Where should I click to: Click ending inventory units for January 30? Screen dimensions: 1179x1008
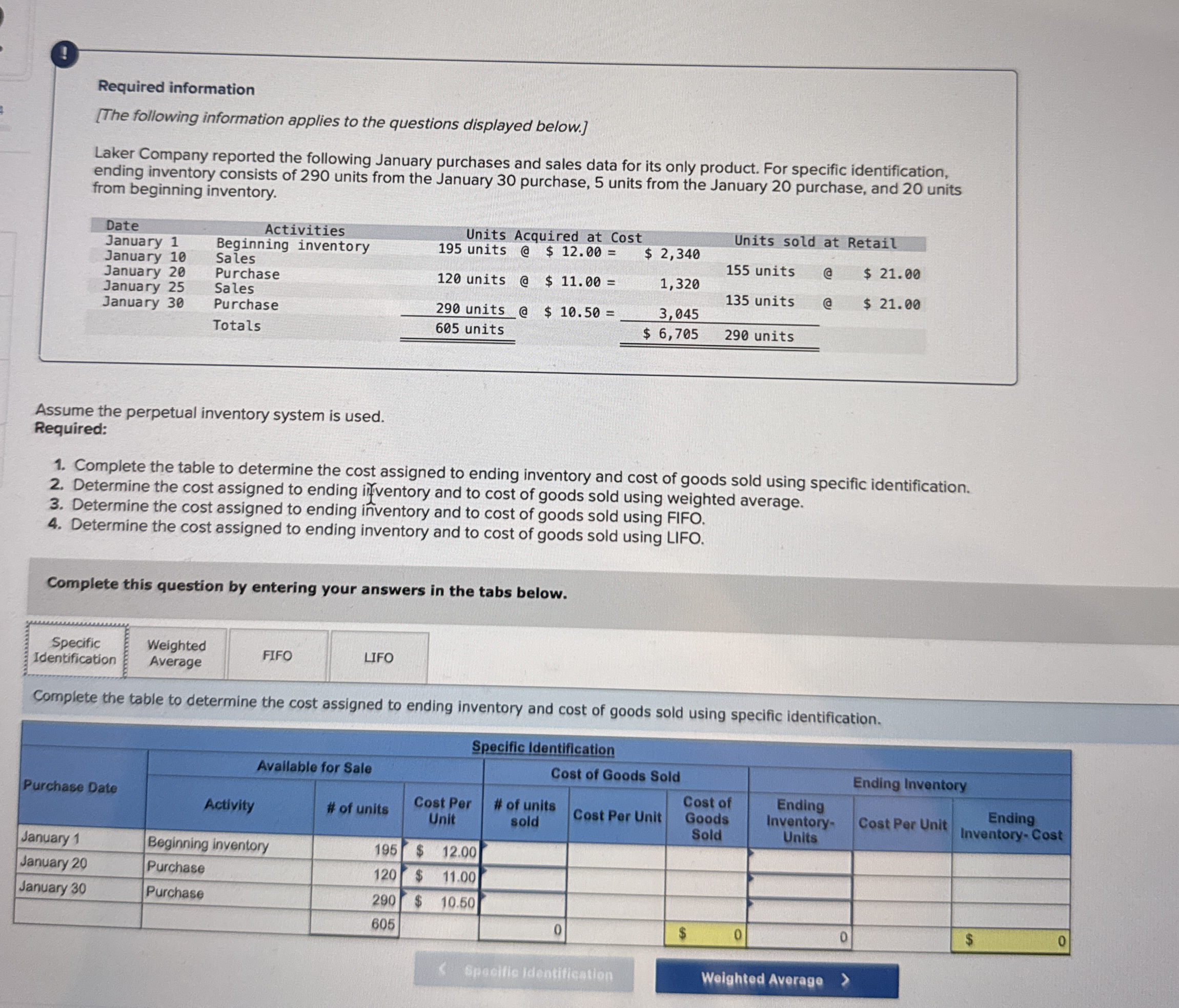800,912
